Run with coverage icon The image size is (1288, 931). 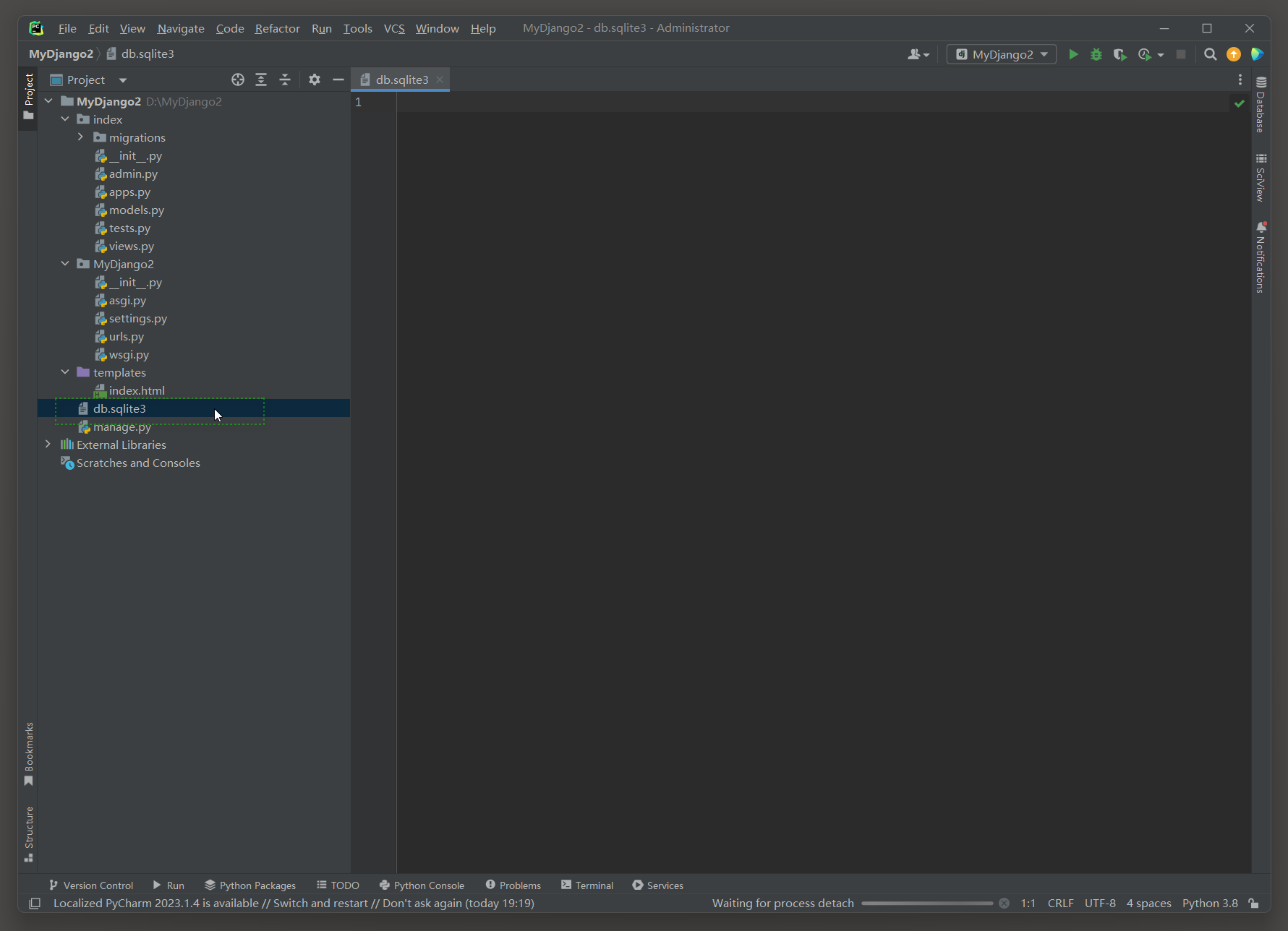[1120, 54]
